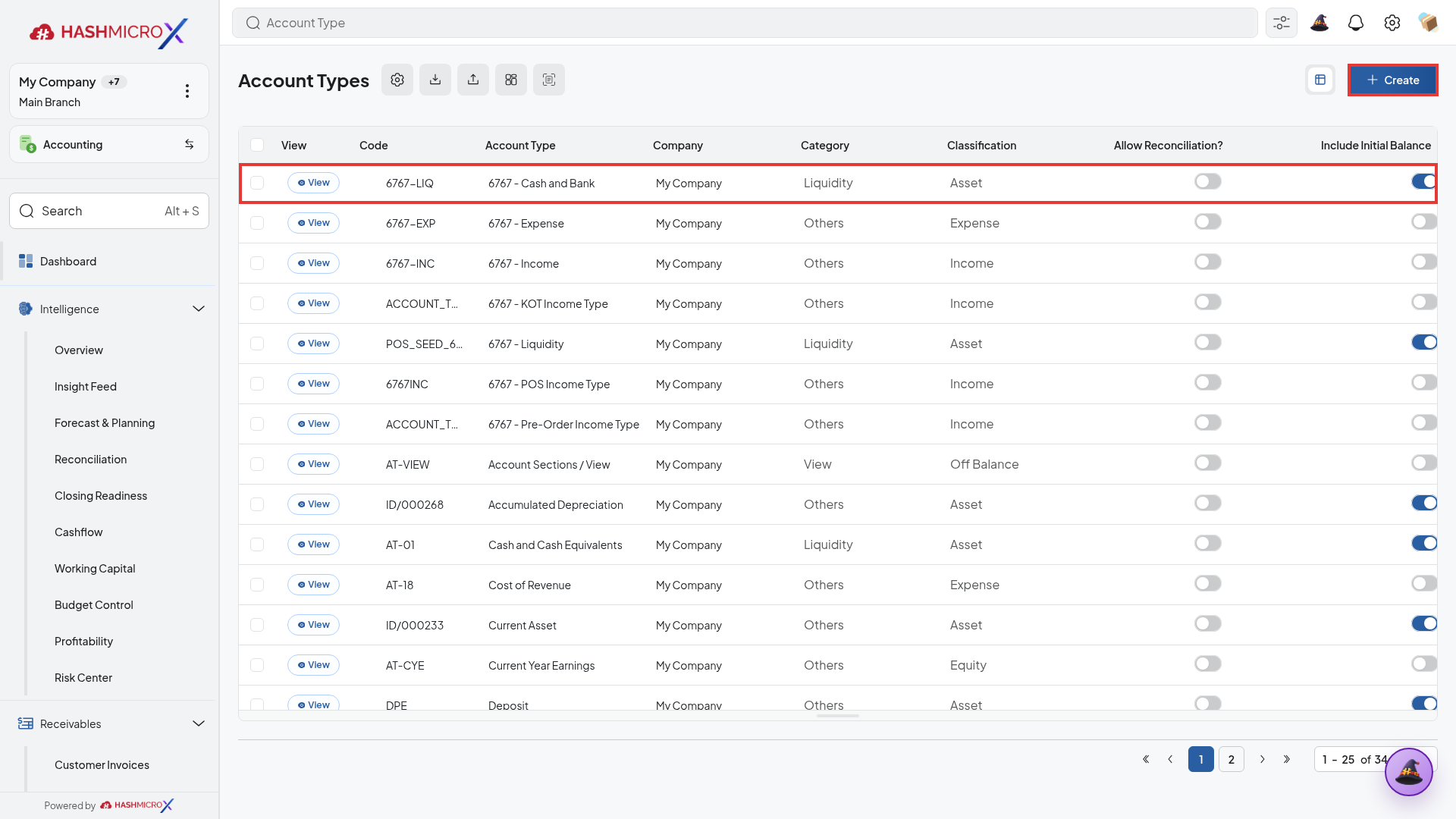
Task: Click the HashMicro X logo
Action: pyautogui.click(x=109, y=32)
